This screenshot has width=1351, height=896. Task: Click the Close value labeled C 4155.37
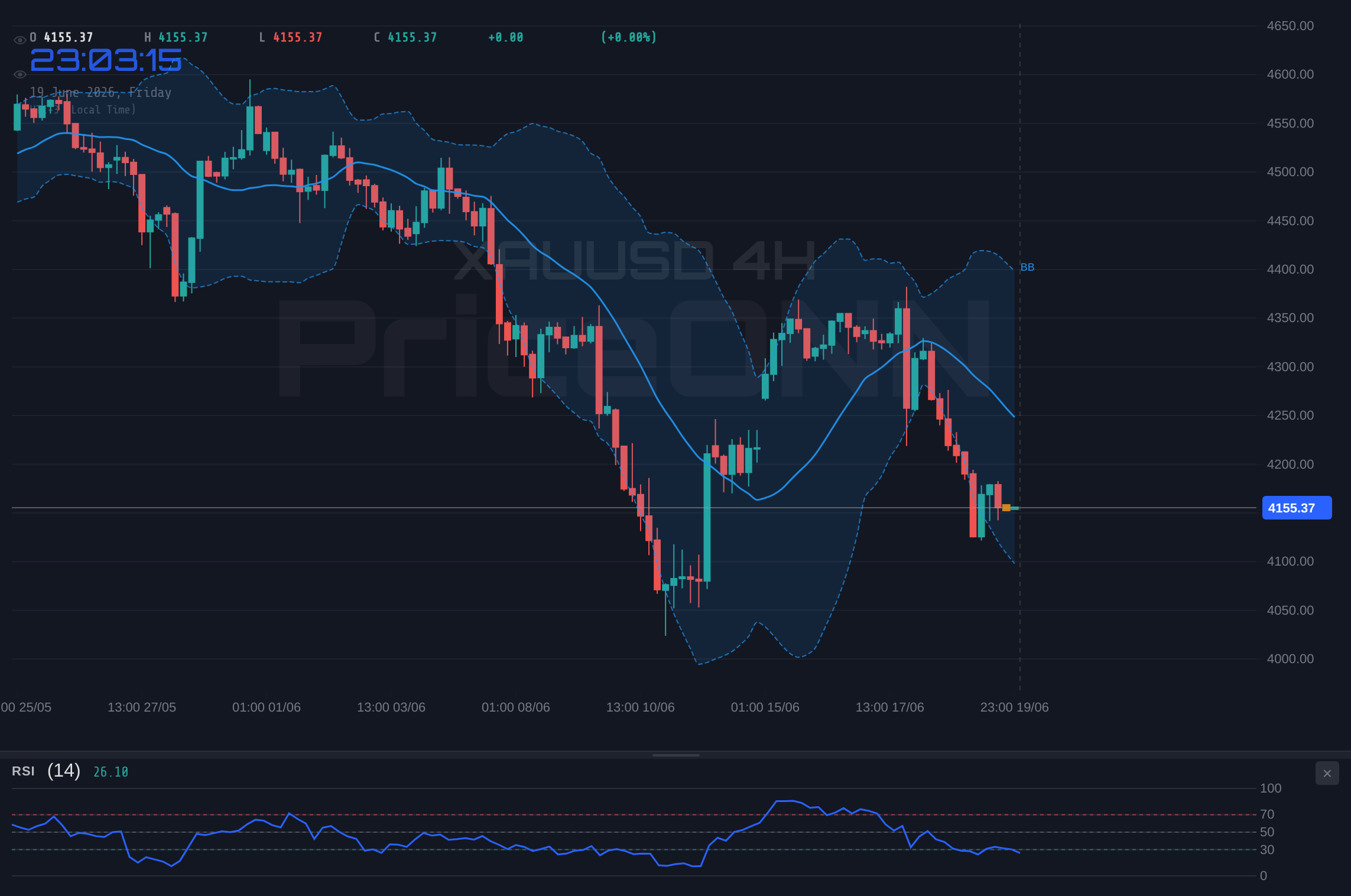[x=405, y=37]
